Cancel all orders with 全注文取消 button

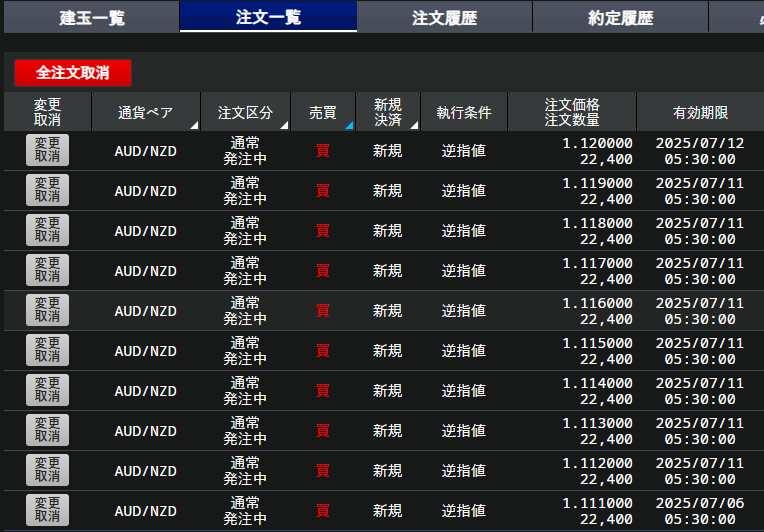tap(73, 73)
